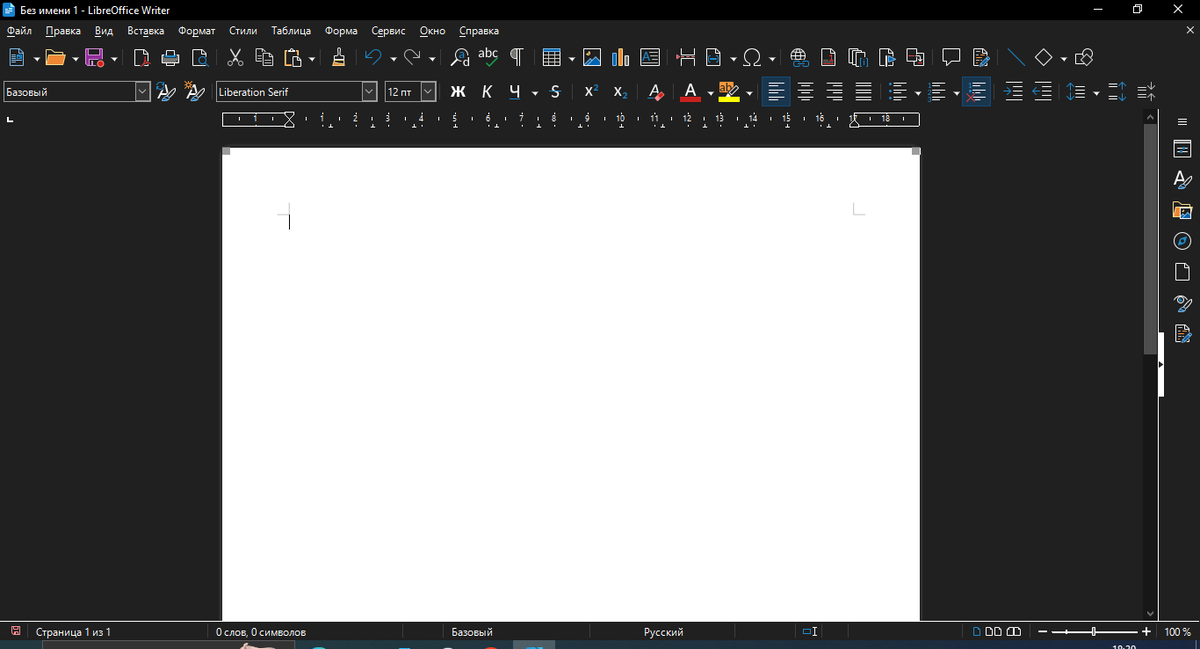Apply yellow highlighting color
Screen dimensions: 1200x649
(729, 92)
